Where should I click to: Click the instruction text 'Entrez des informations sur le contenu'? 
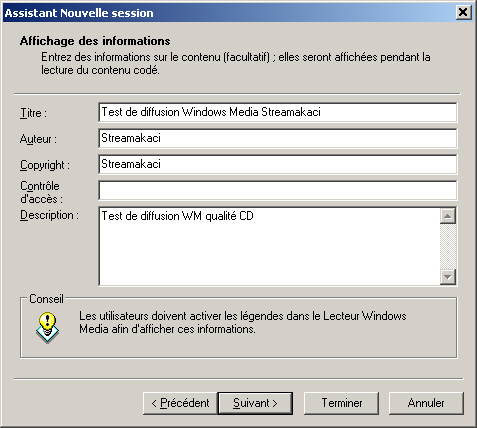tap(236, 64)
